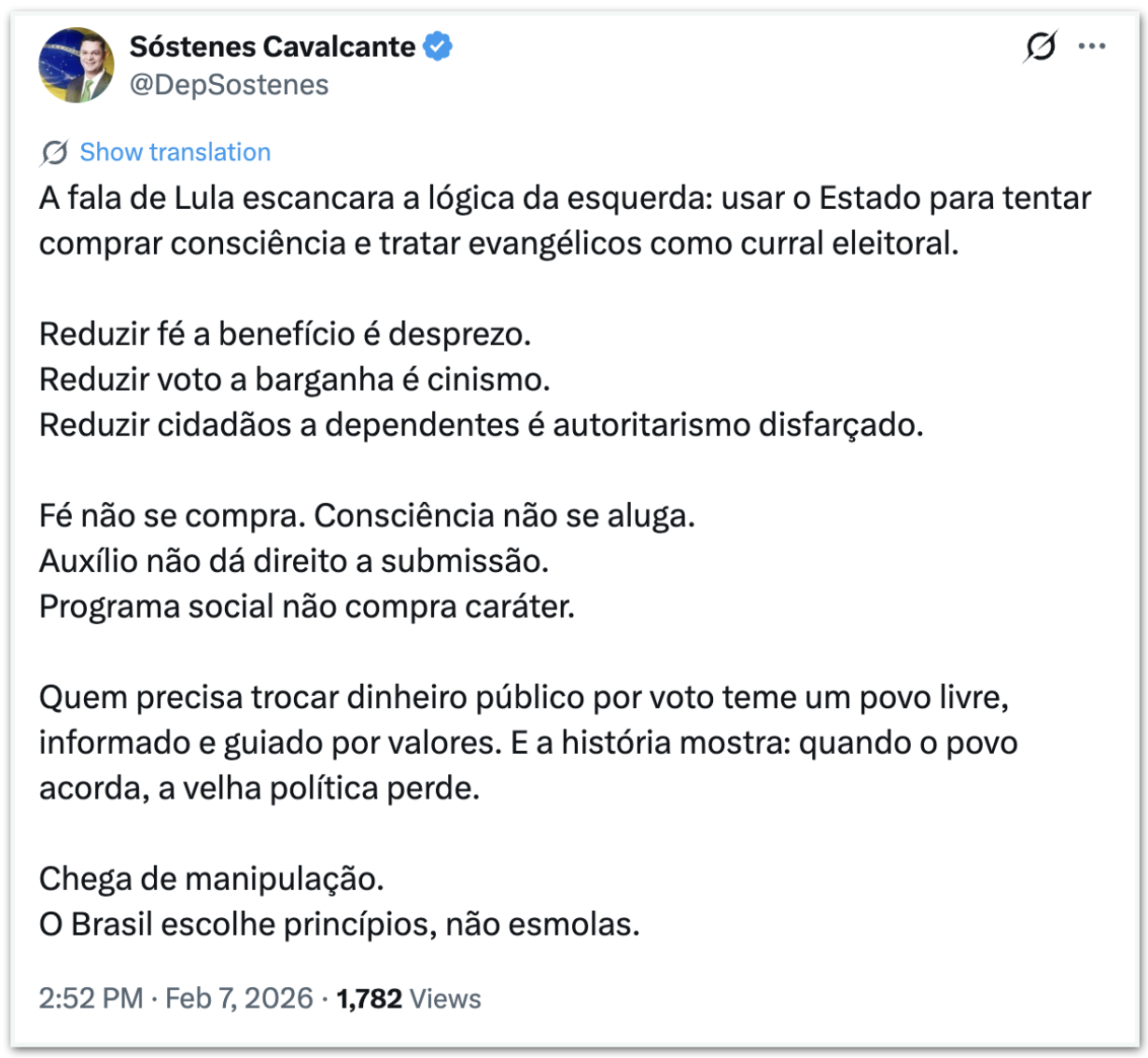Screen dimensions: 1148x1058
Task: Click the display name Sóstenes Cavalcante
Action: click(273, 46)
